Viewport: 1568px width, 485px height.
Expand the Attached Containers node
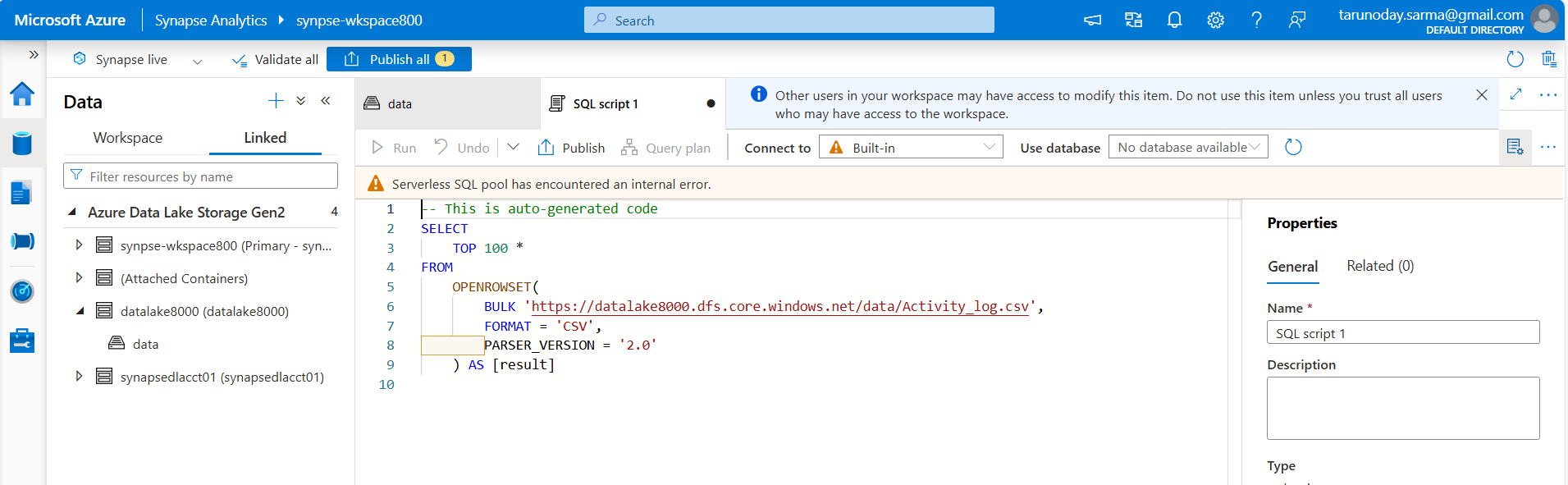79,277
